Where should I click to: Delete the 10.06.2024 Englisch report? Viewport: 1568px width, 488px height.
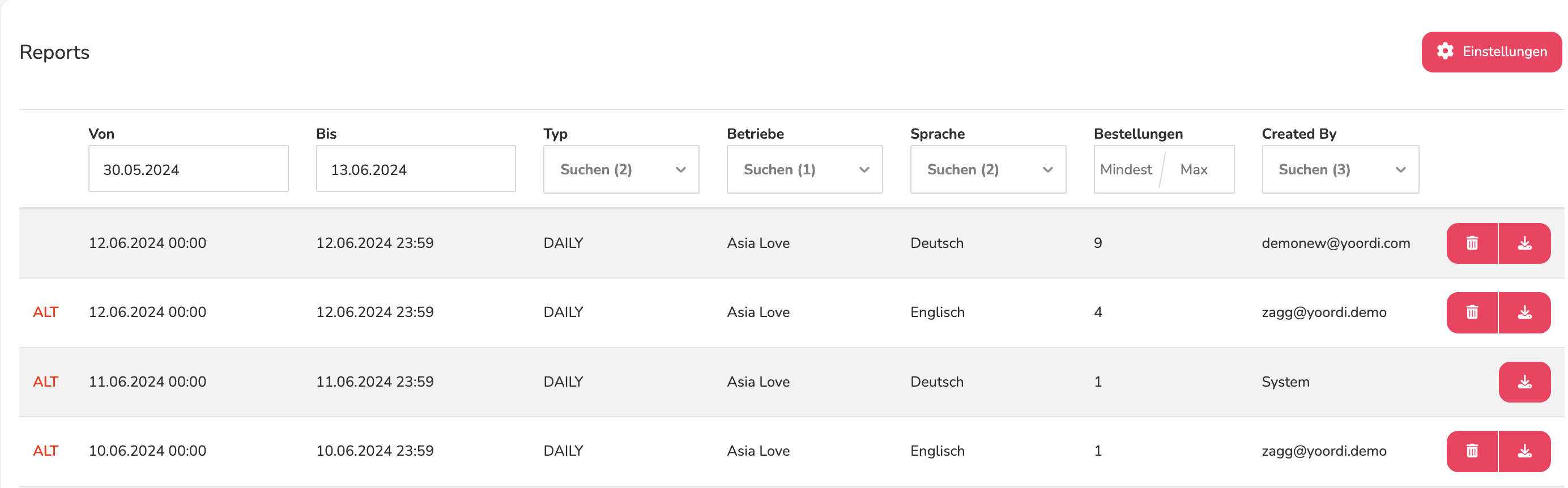(1472, 452)
